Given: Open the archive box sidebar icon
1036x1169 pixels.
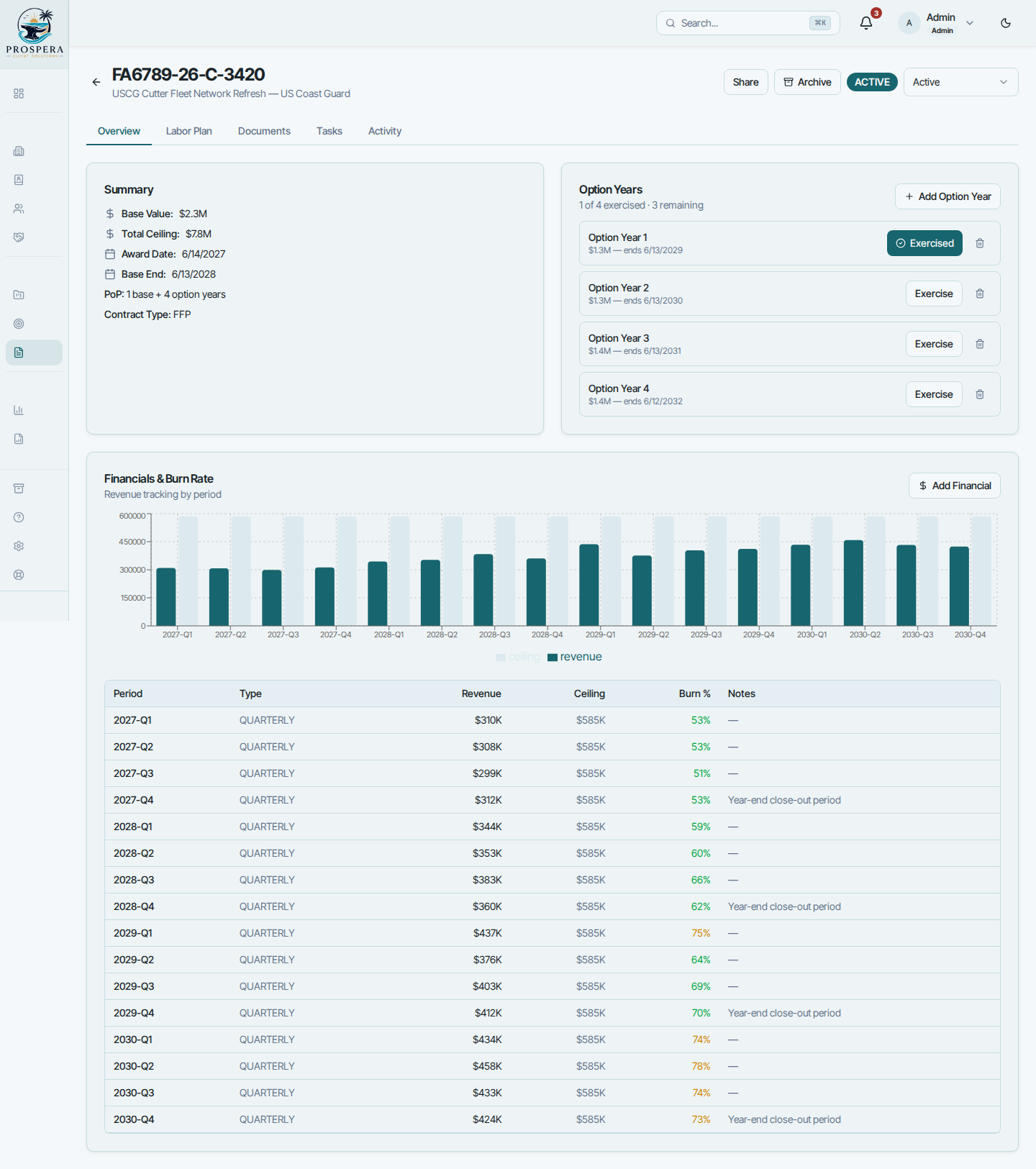Looking at the screenshot, I should [19, 488].
